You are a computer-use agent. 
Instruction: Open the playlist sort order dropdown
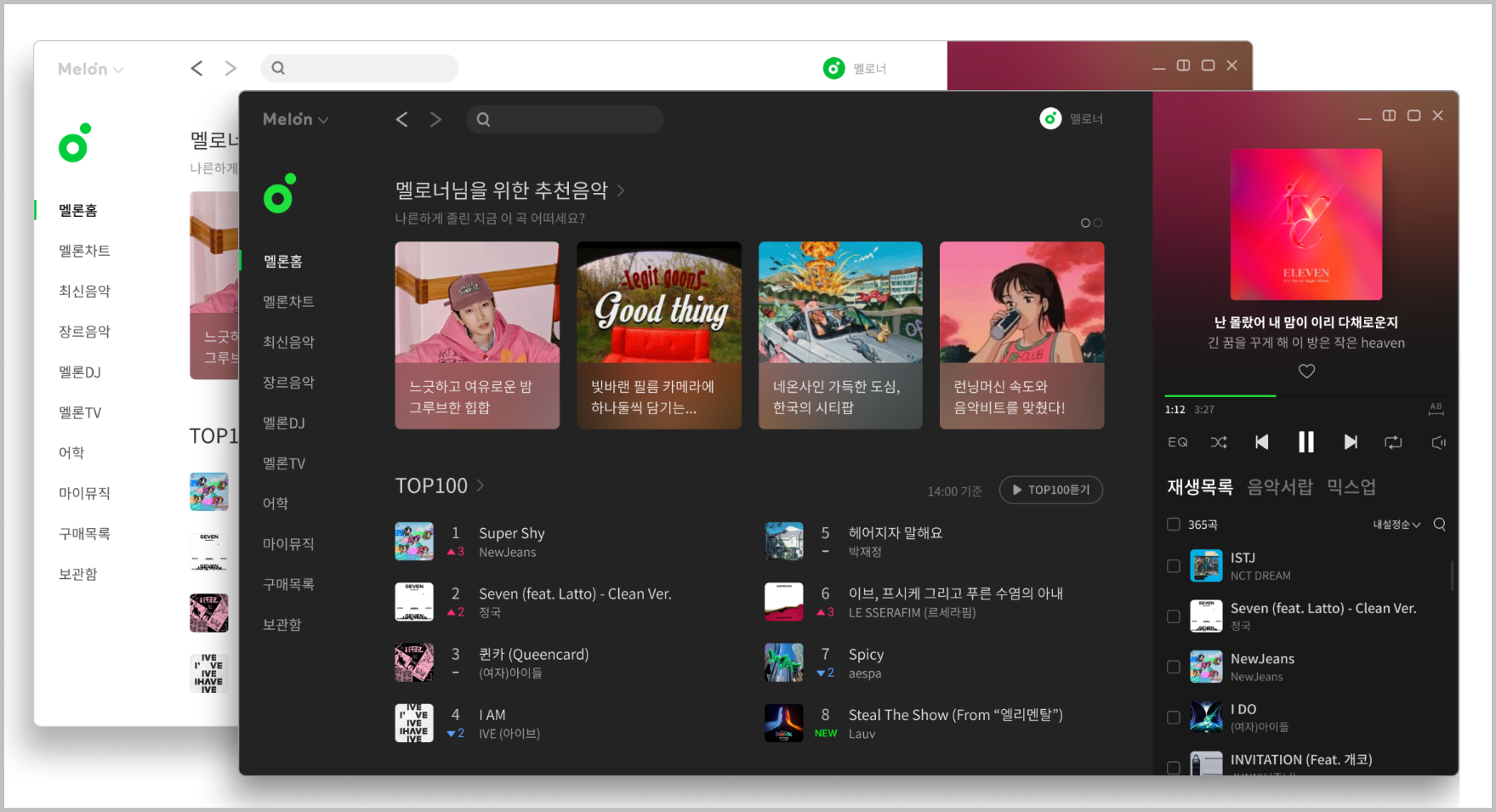point(1396,525)
